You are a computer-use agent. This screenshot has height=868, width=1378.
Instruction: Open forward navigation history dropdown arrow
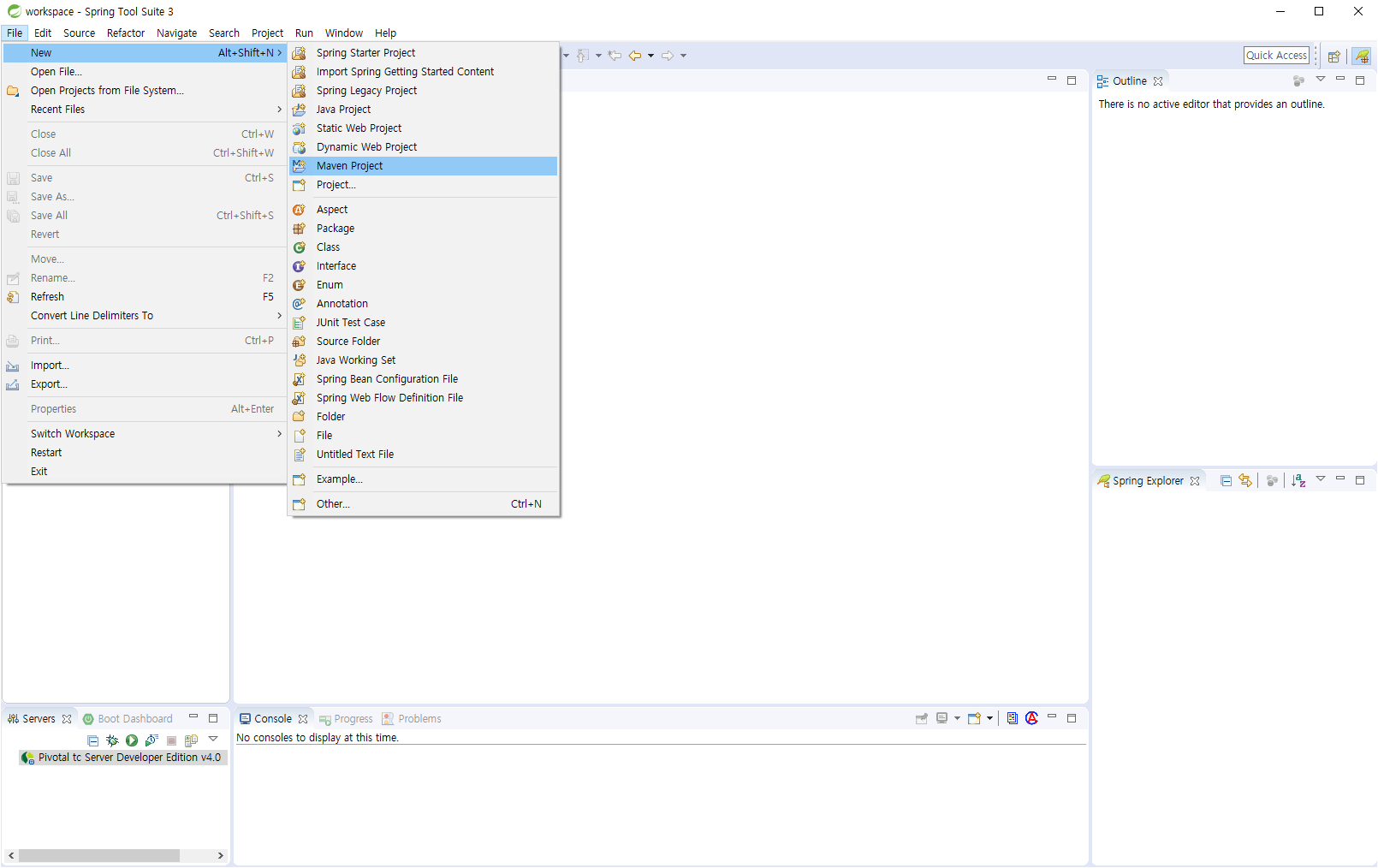tap(683, 56)
